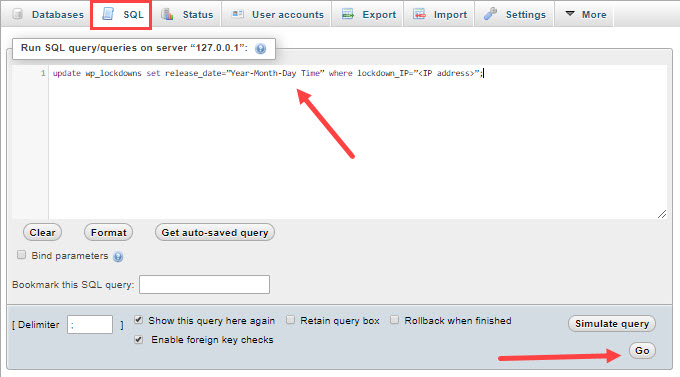
Task: Open the Status tab
Action: (187, 14)
